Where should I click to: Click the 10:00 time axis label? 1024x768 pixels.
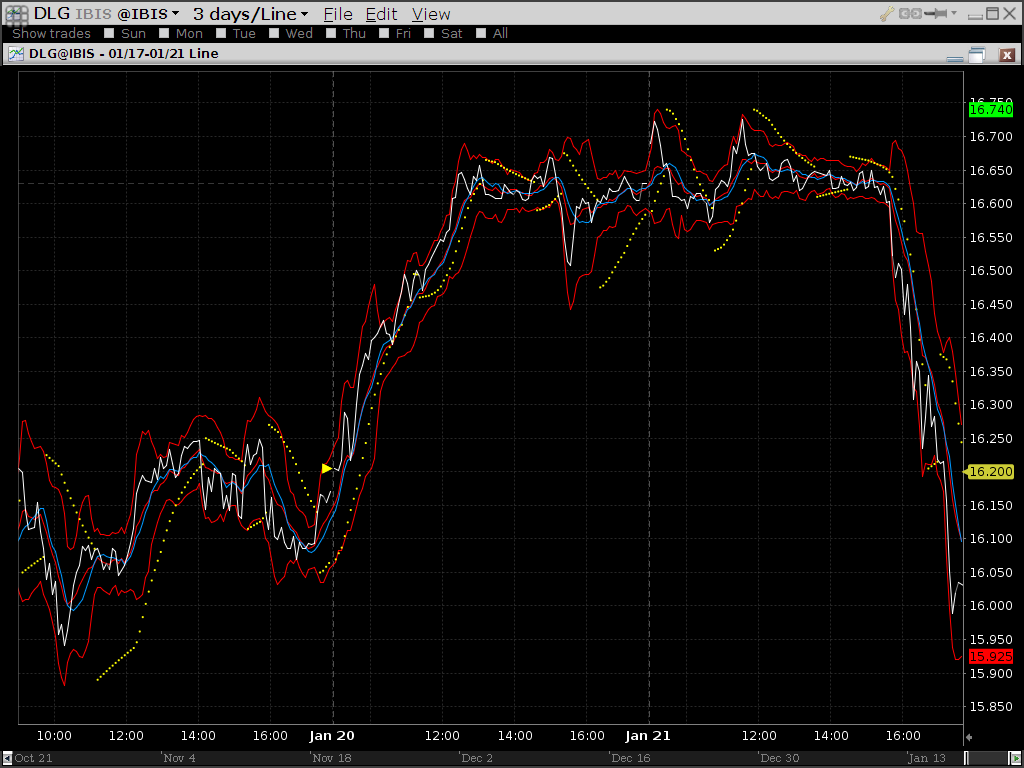coord(54,736)
